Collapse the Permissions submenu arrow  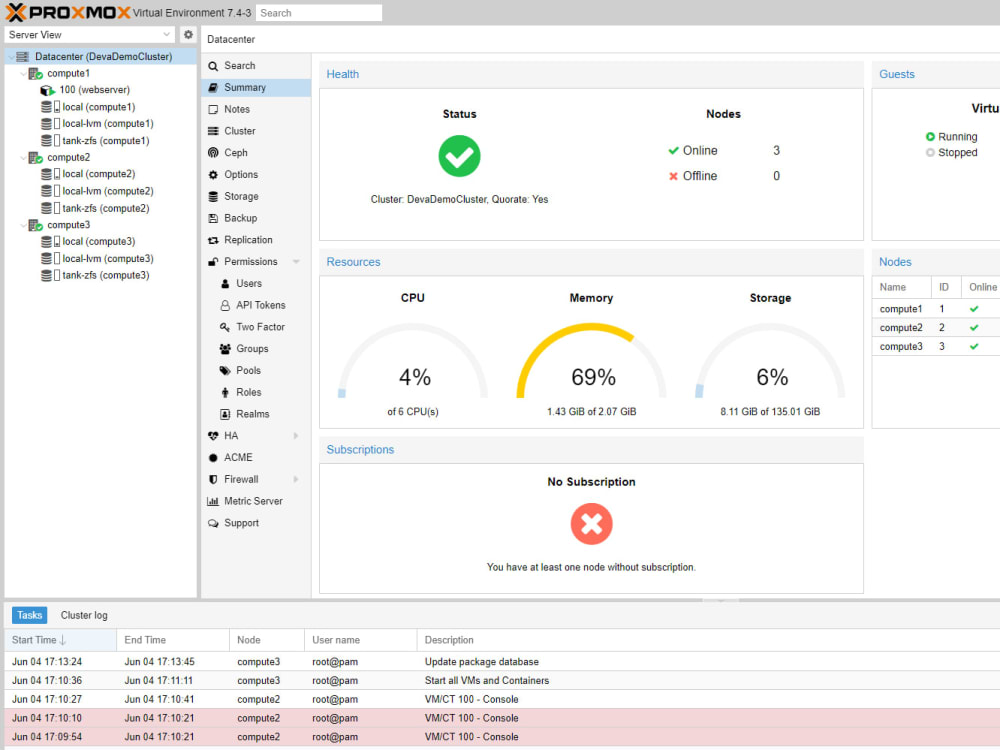tap(296, 261)
